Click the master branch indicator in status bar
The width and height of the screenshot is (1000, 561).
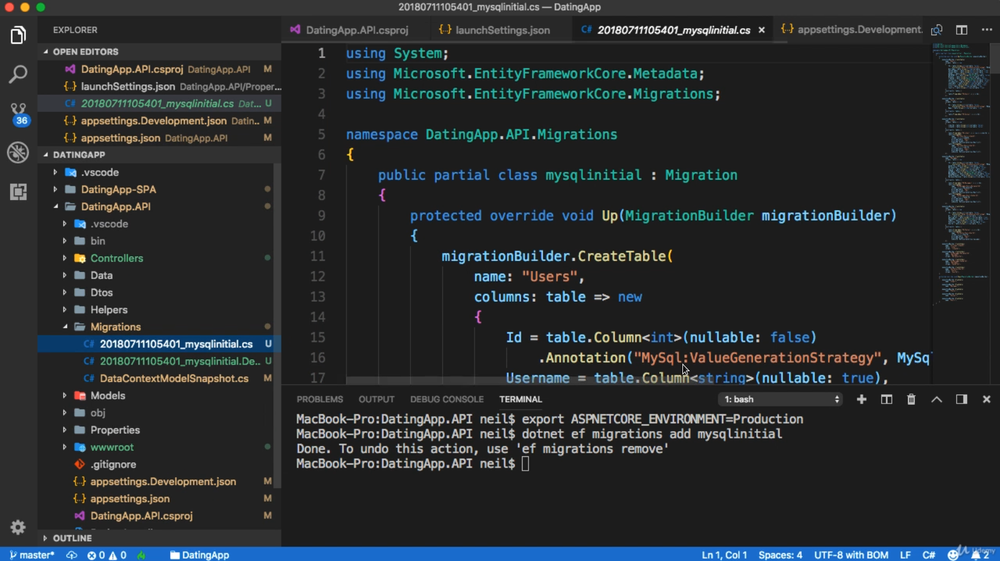click(x=32, y=555)
